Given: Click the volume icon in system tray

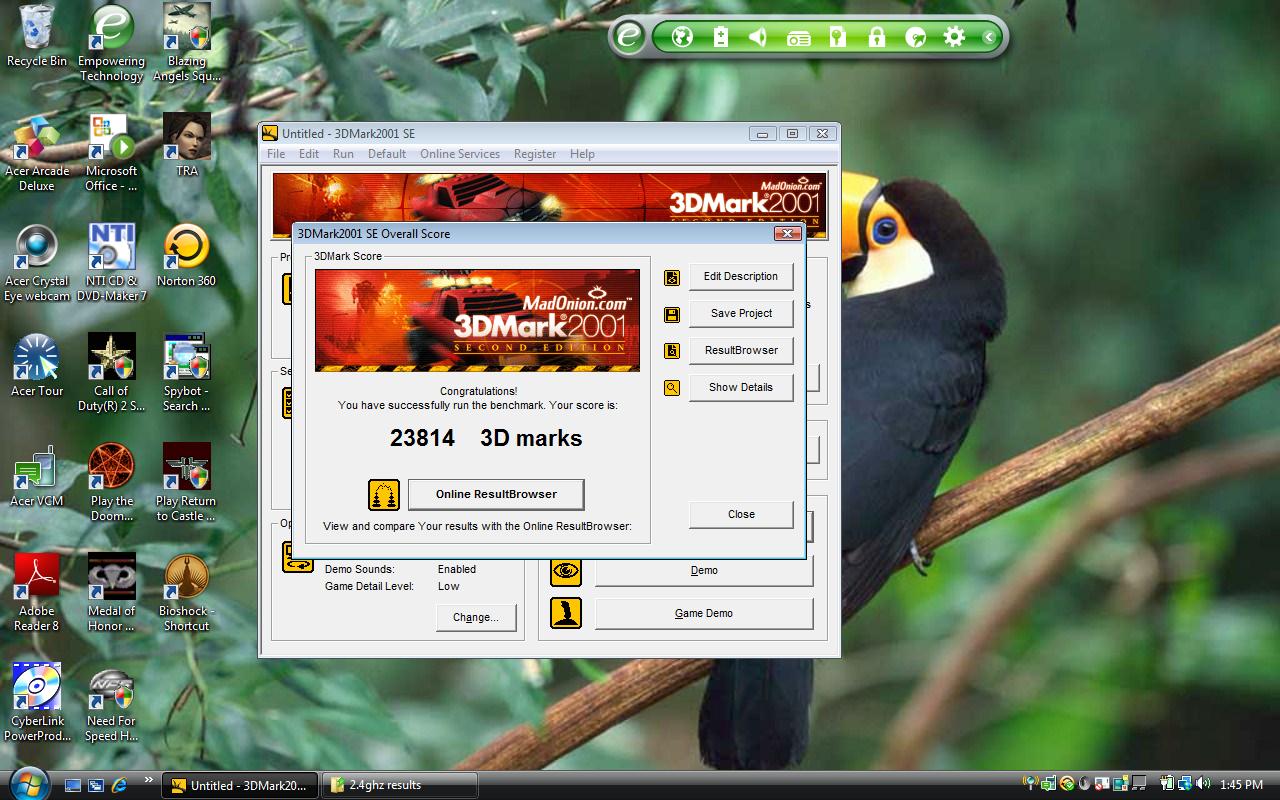Looking at the screenshot, I should [x=1203, y=785].
